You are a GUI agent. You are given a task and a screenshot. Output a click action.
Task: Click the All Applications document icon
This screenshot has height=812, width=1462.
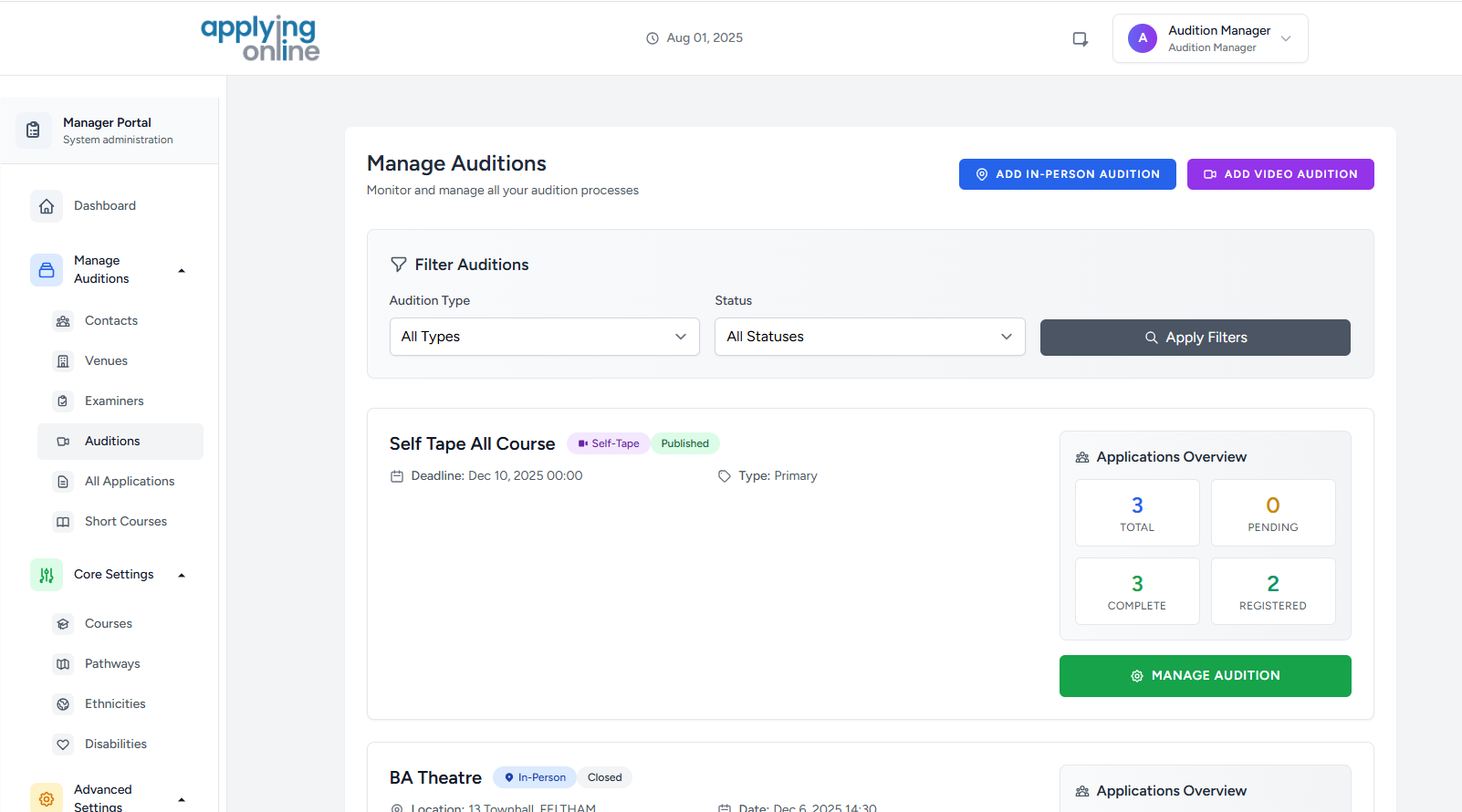point(63,482)
